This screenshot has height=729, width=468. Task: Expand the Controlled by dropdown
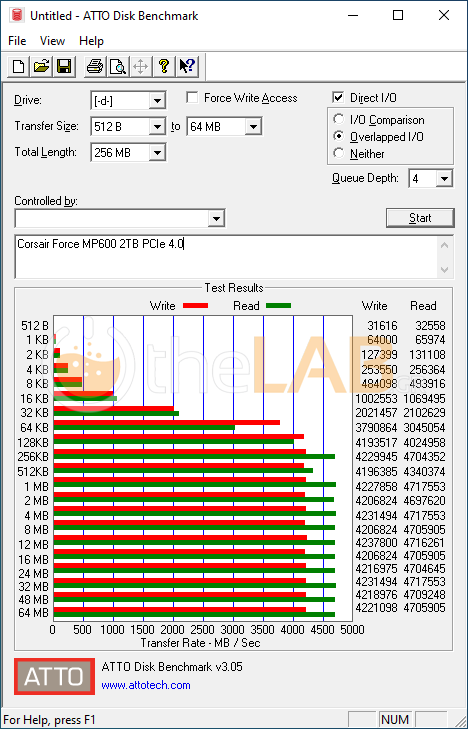click(x=216, y=219)
